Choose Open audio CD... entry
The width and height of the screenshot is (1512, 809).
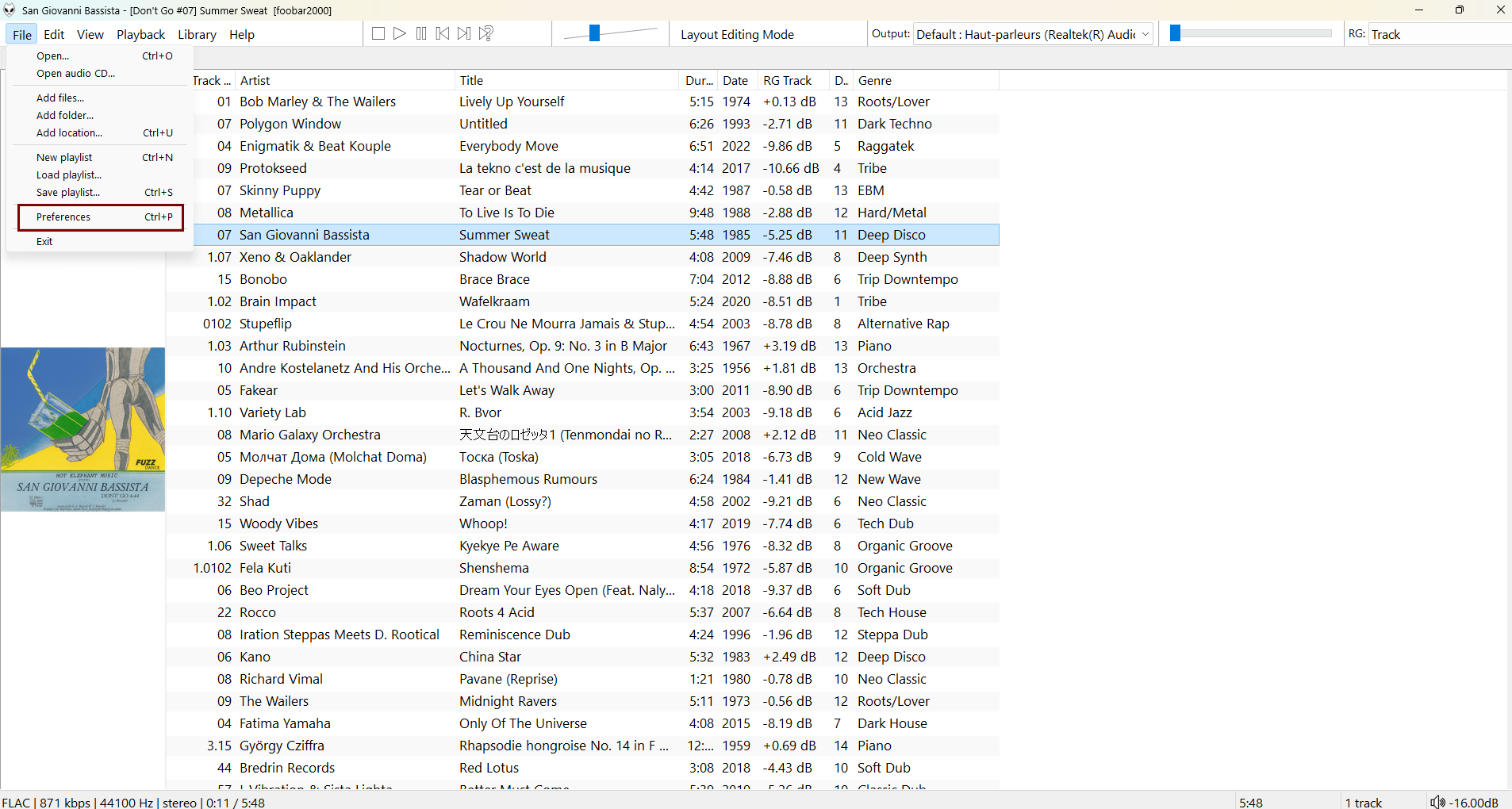coord(100,73)
